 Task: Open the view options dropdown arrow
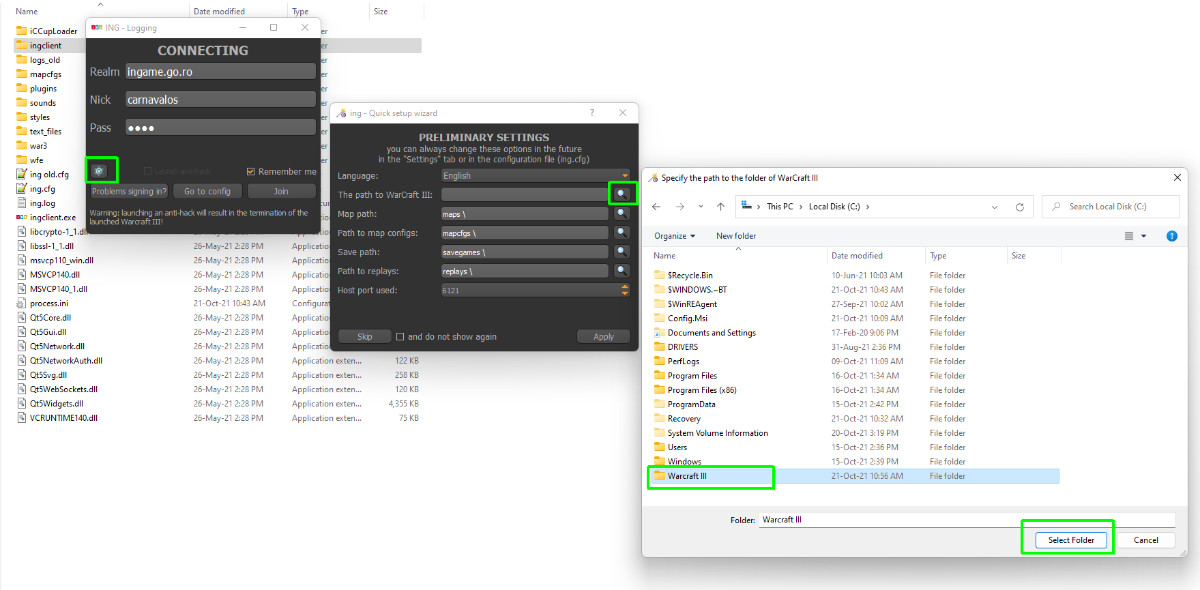1143,236
